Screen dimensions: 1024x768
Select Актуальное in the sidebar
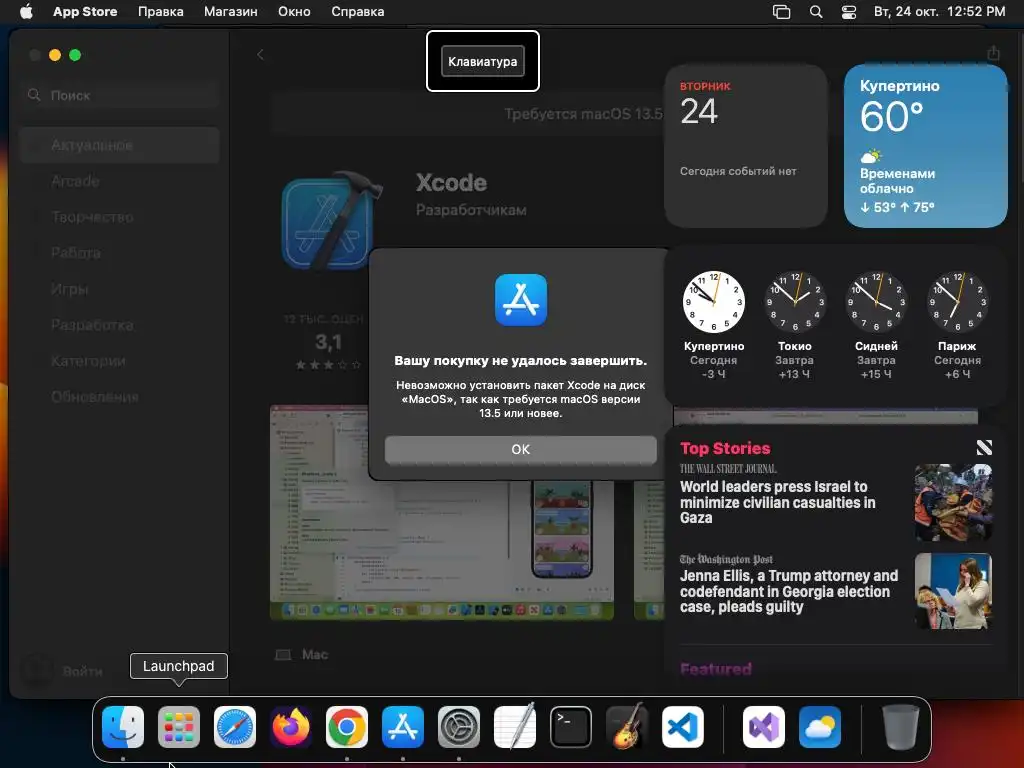pyautogui.click(x=120, y=145)
